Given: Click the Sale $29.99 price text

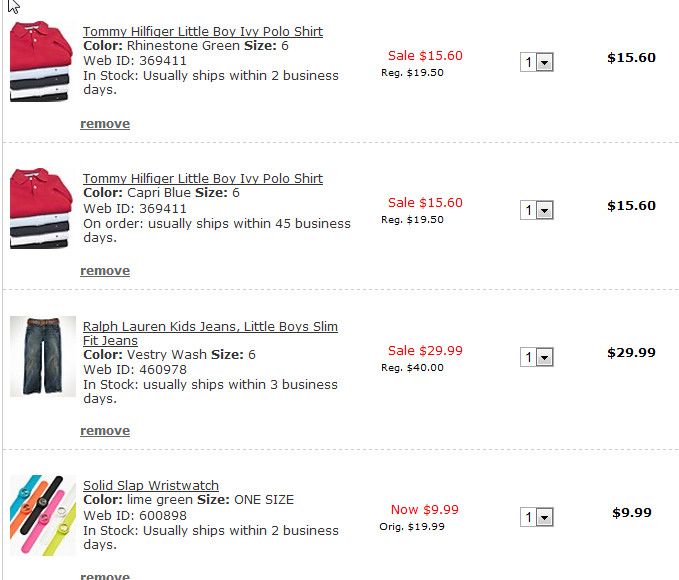Looking at the screenshot, I should (x=425, y=350).
